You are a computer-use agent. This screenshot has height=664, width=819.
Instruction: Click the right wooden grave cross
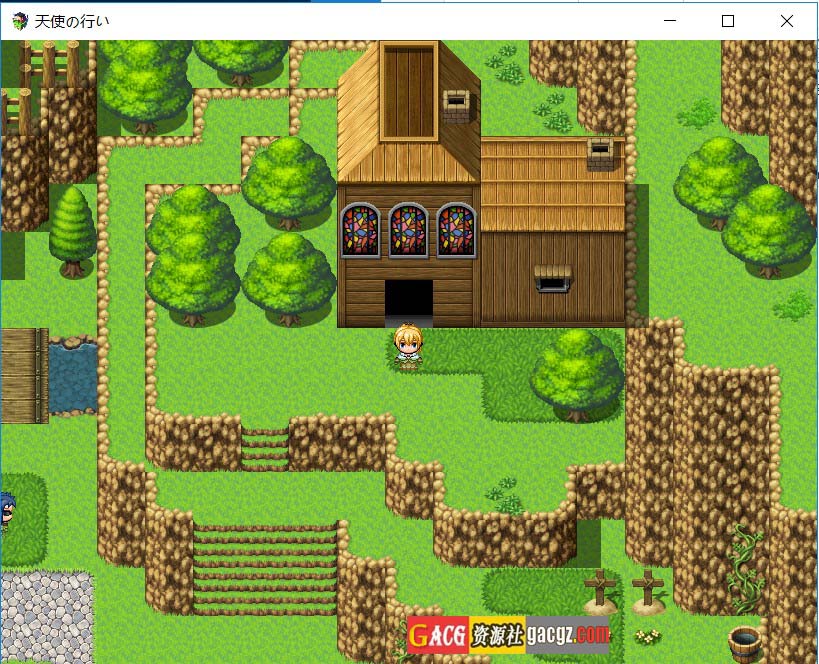click(x=648, y=590)
